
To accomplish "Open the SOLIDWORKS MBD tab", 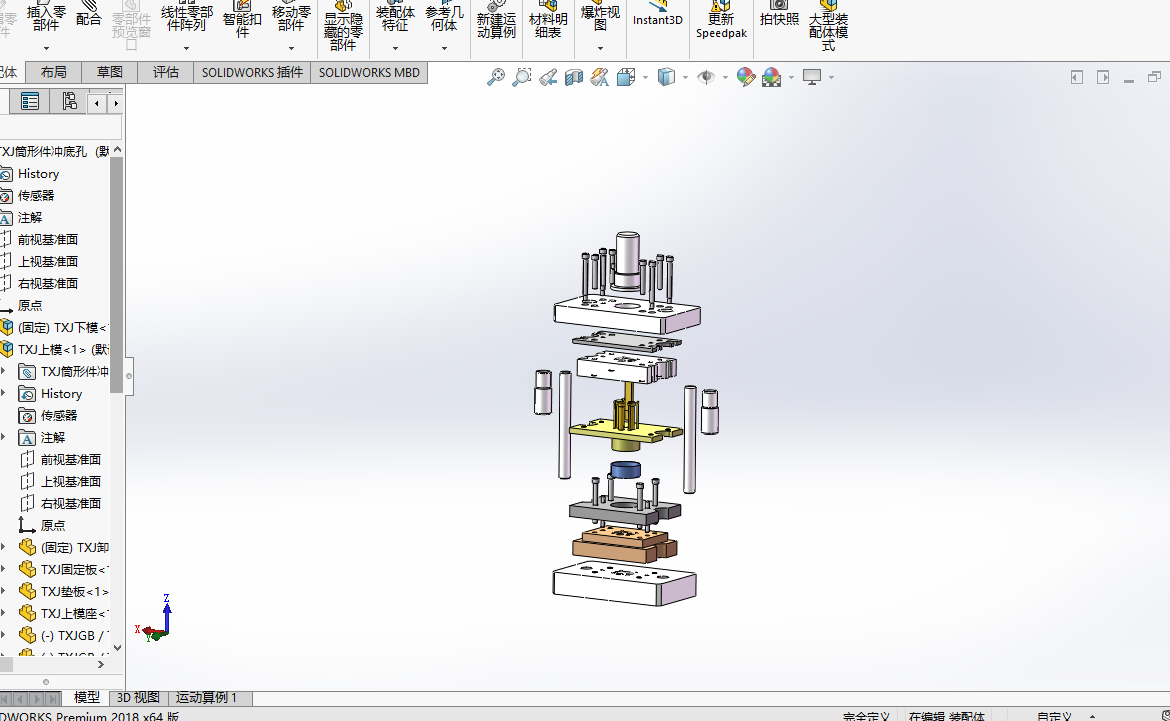I will 369,72.
